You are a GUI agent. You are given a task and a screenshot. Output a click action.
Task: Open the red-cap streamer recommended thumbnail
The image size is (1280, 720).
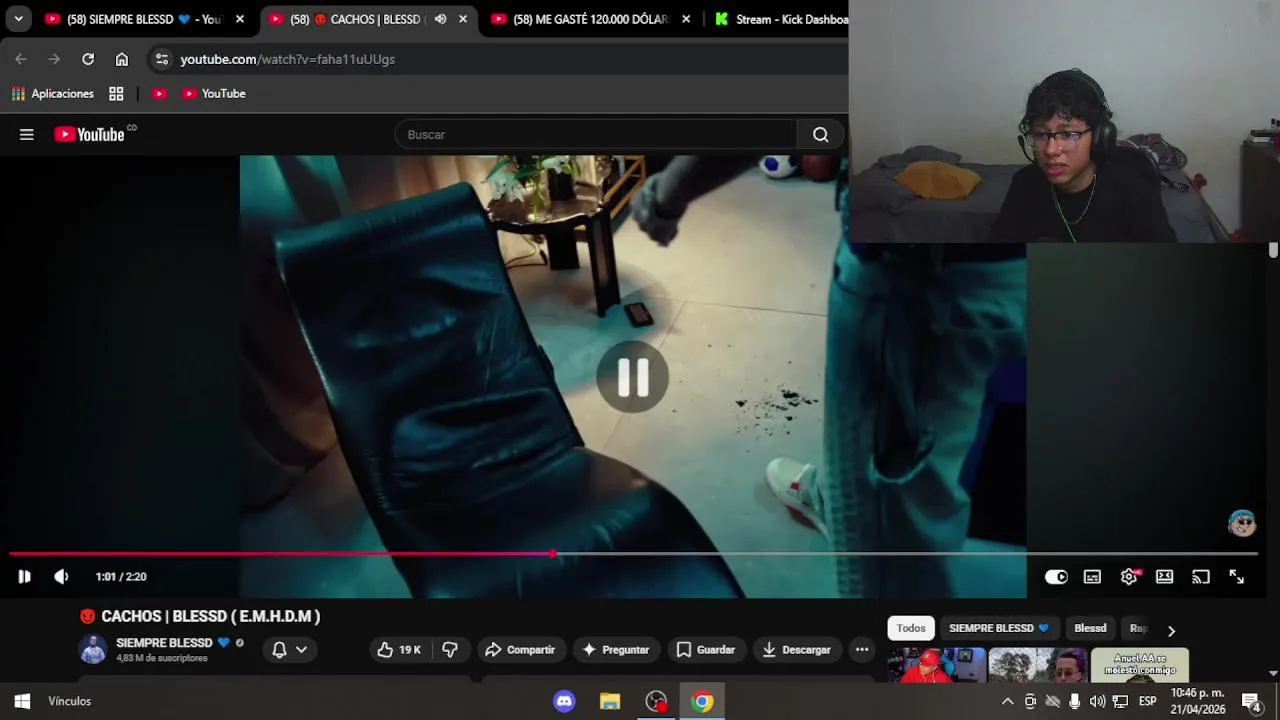click(x=935, y=665)
